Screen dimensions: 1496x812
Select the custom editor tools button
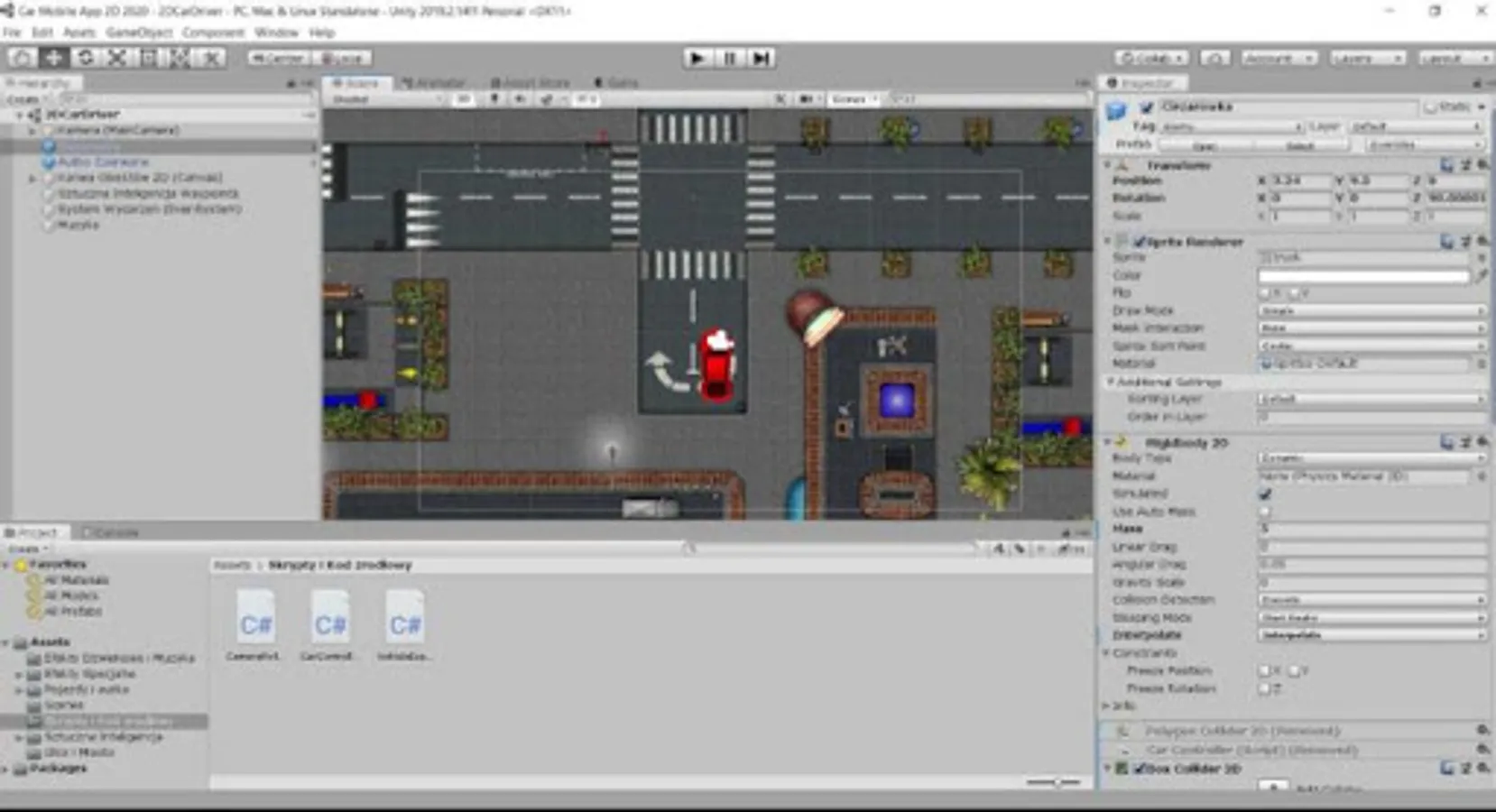tap(211, 58)
